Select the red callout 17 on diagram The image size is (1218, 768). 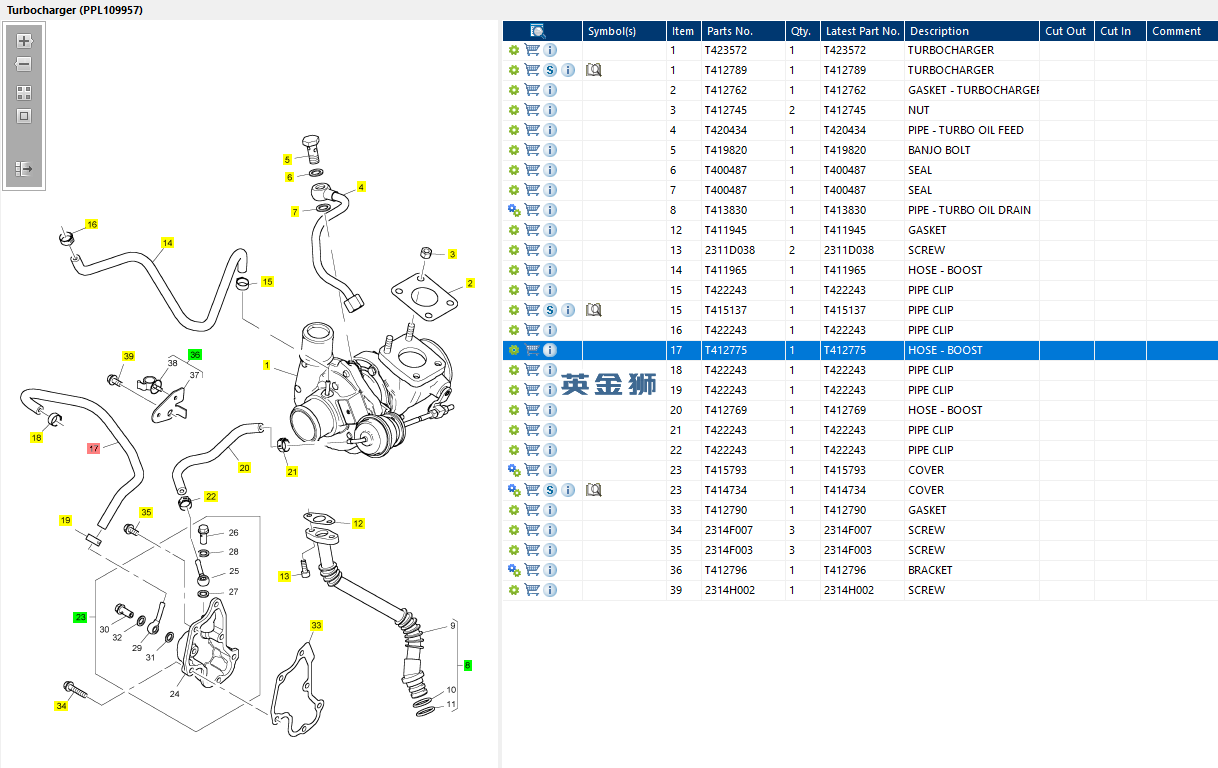coord(94,448)
